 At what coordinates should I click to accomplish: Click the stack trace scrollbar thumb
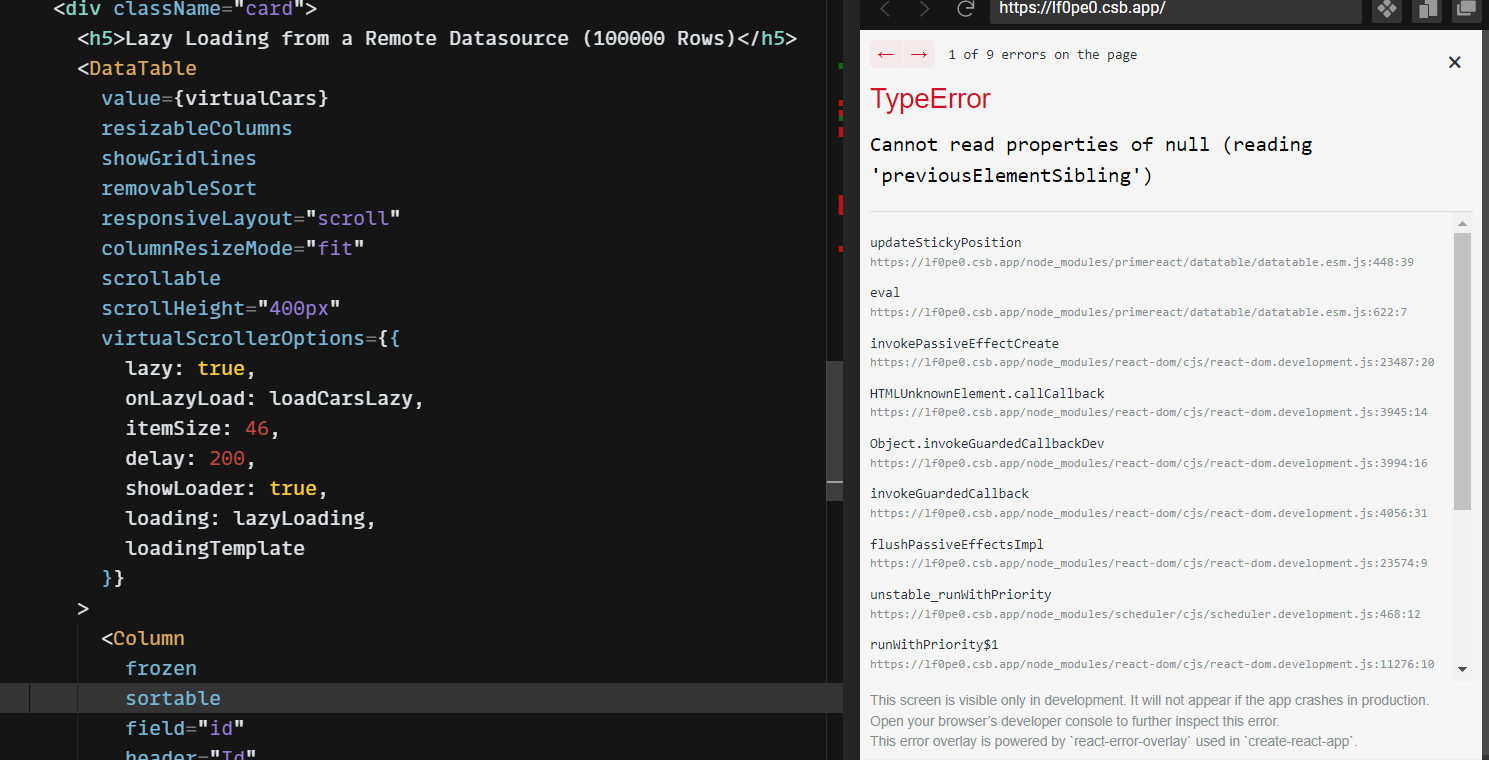coord(1463,371)
